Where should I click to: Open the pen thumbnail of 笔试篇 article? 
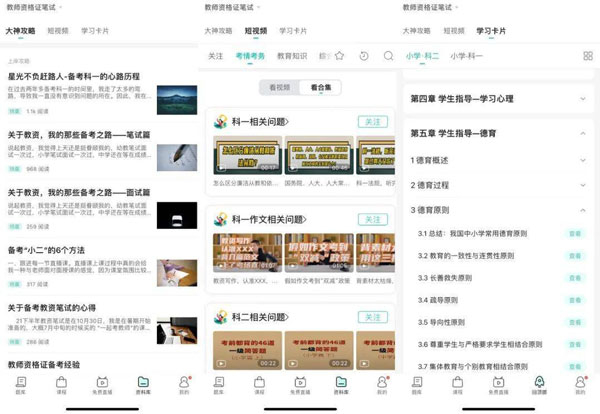177,158
